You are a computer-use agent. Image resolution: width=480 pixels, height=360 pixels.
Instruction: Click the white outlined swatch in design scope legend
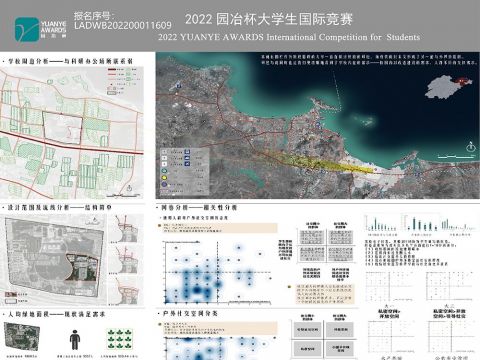10,301
